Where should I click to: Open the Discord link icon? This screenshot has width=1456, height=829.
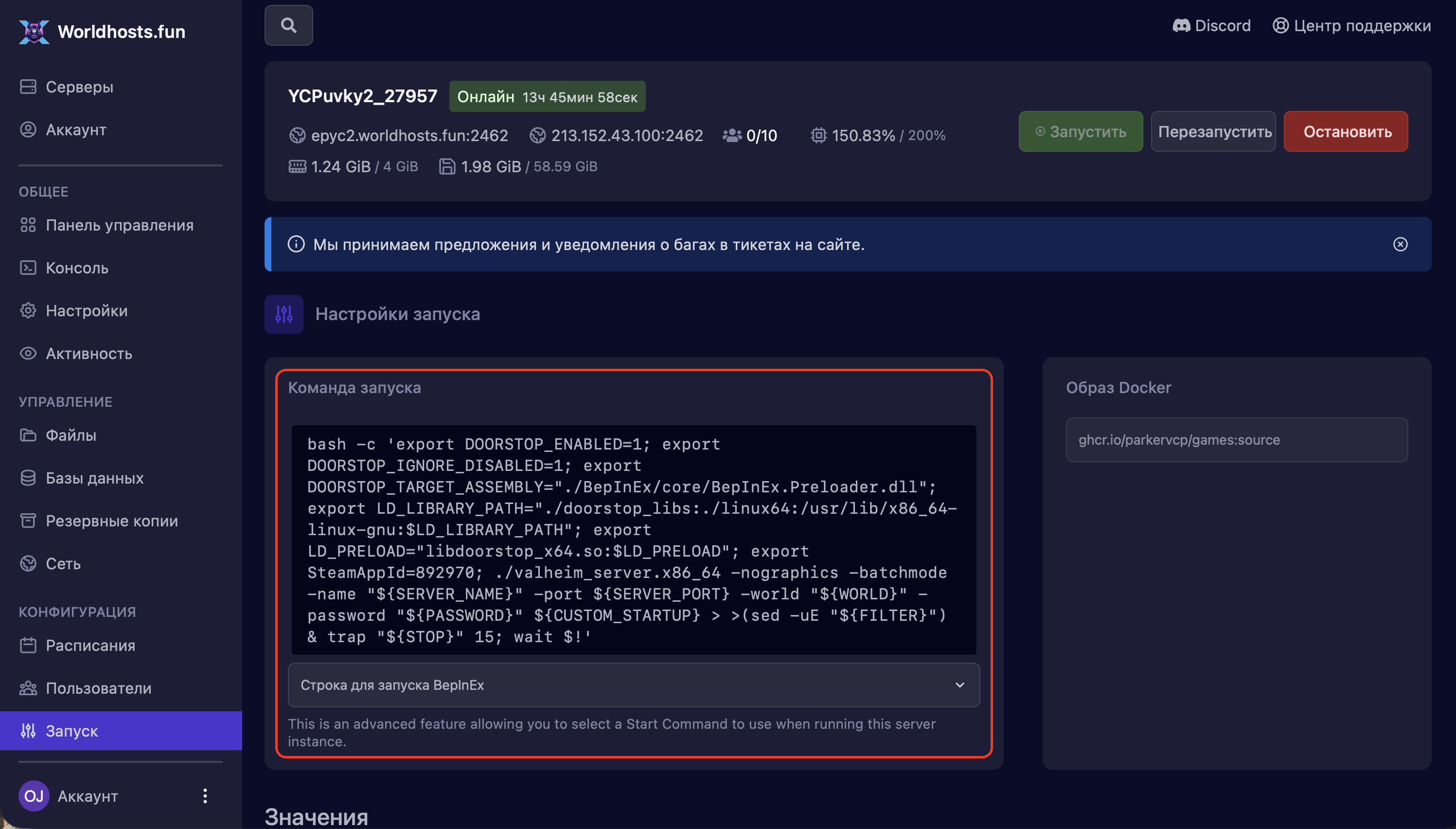pyautogui.click(x=1181, y=26)
